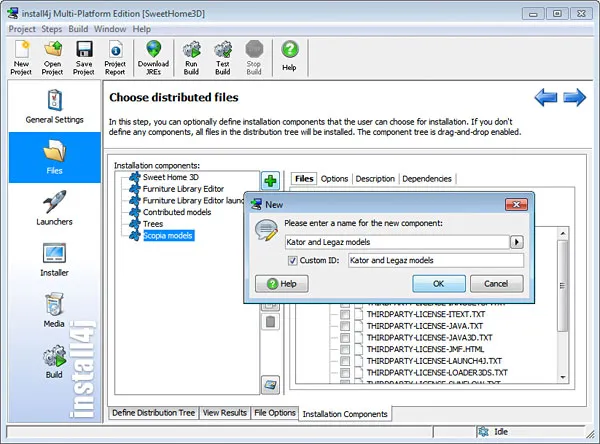Open the Help menu in menu bar

point(142,29)
